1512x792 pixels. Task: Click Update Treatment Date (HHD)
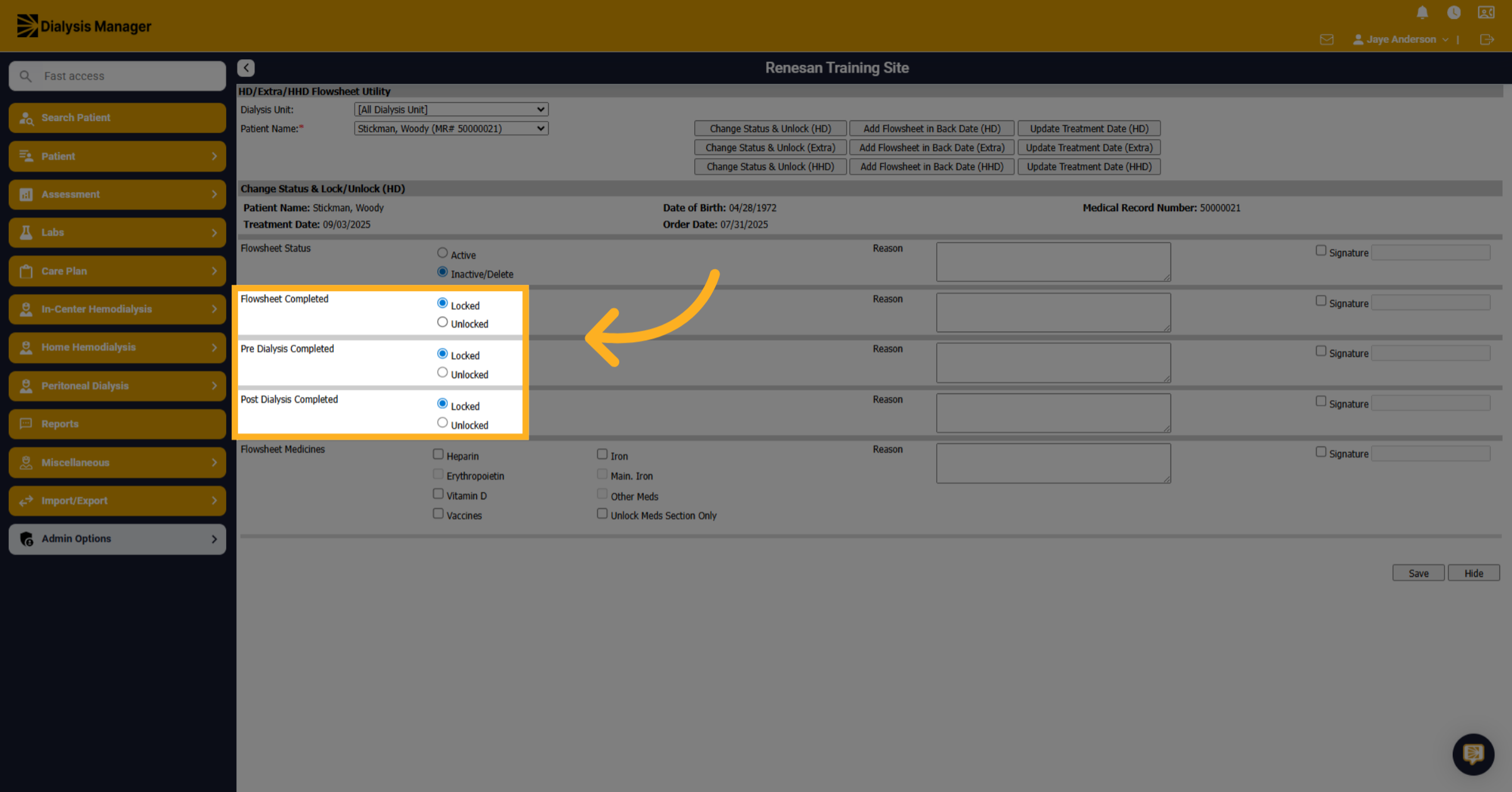(x=1089, y=166)
